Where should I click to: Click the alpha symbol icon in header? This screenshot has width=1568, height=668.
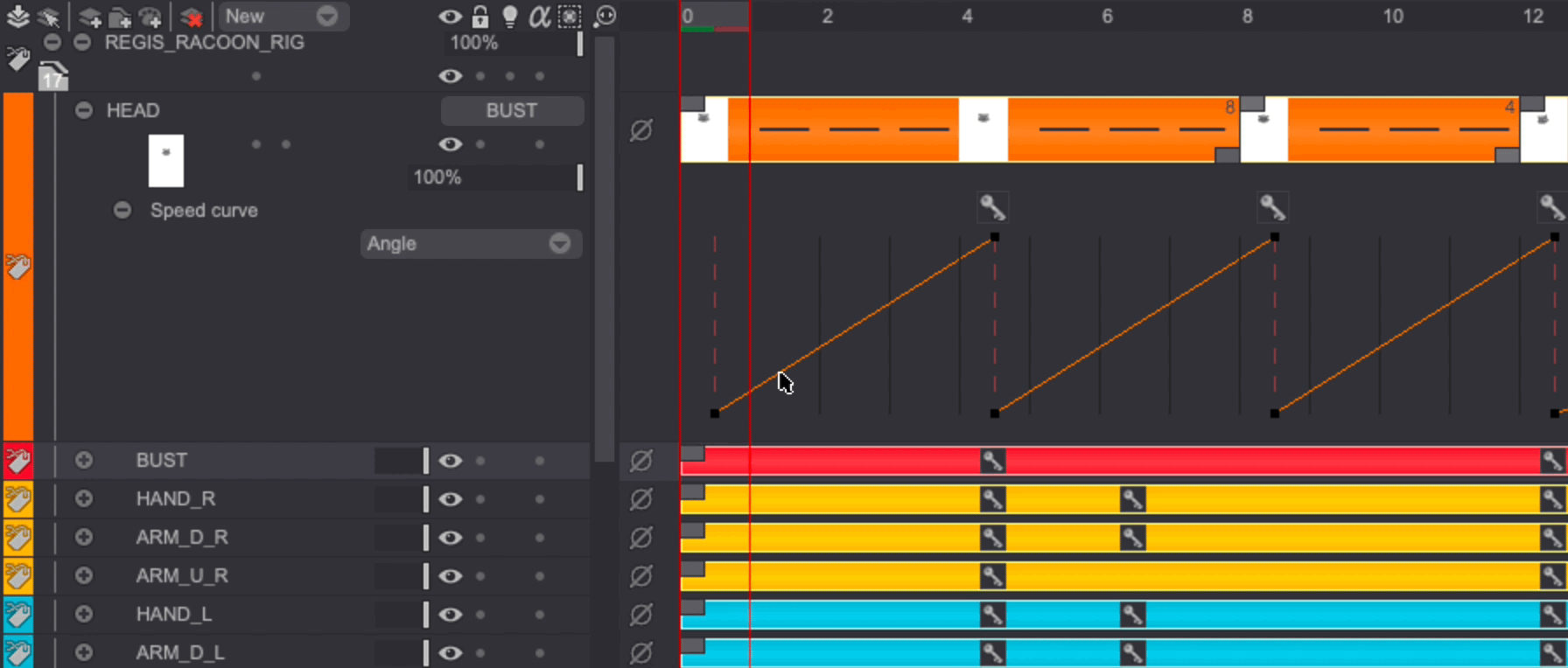[540, 17]
